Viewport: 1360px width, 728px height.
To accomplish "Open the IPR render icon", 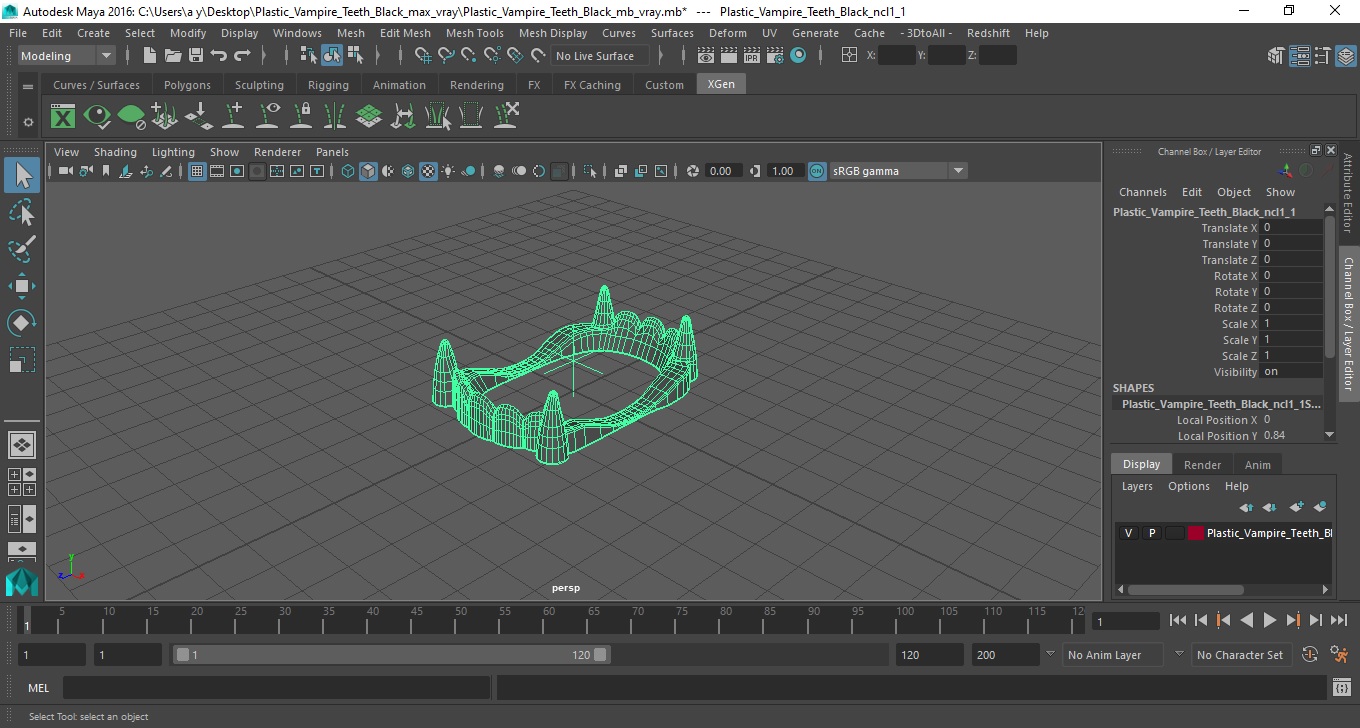I will point(752,56).
